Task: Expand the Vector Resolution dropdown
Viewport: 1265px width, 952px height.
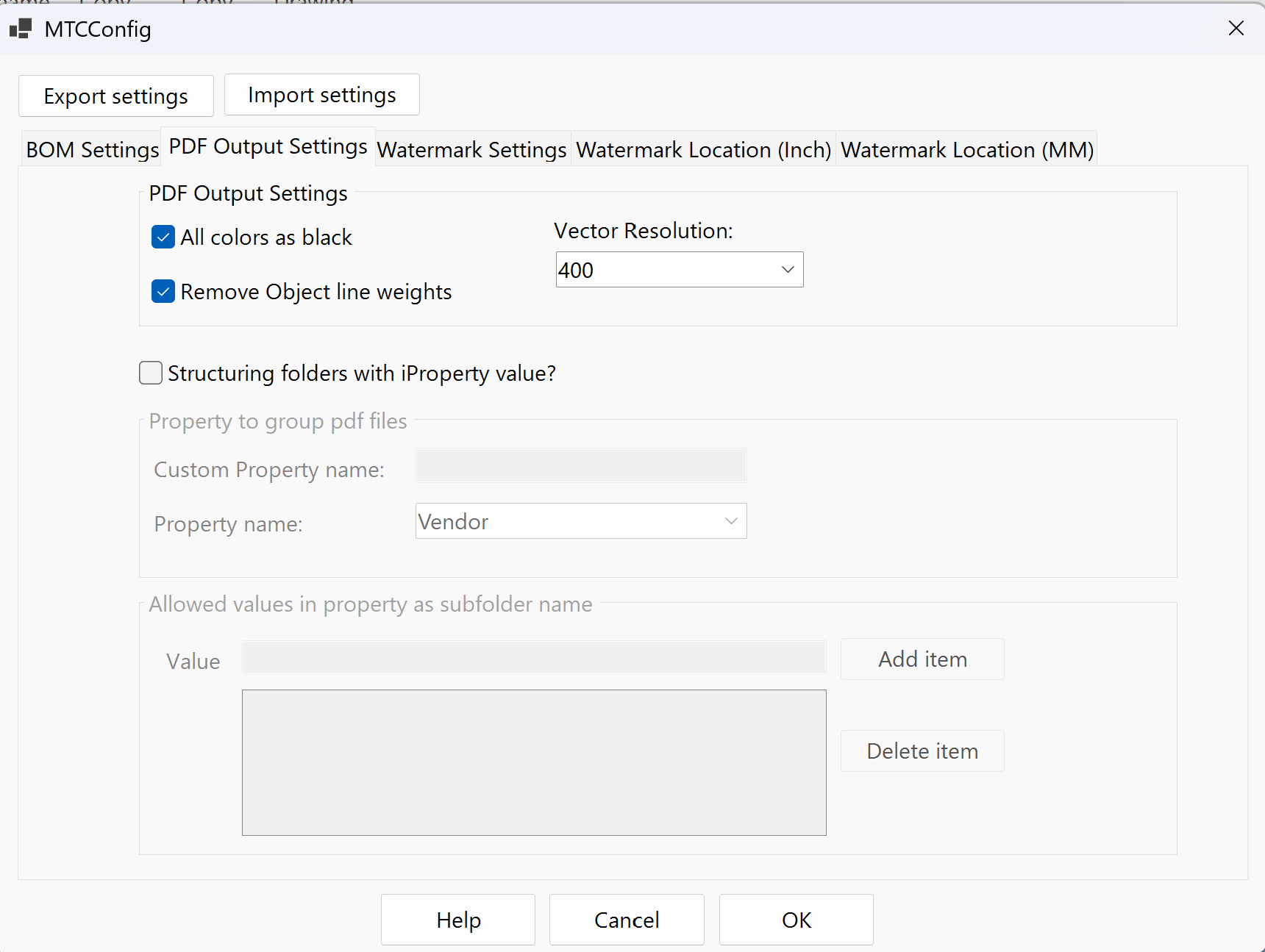Action: point(788,270)
